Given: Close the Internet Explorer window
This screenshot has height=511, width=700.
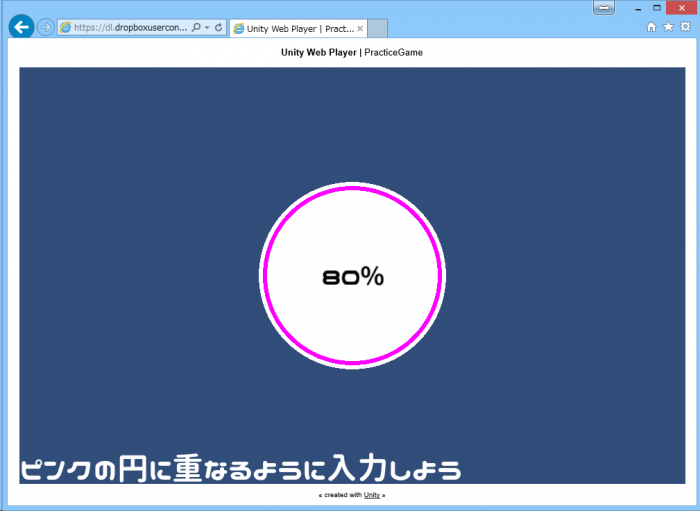Looking at the screenshot, I should coord(681,8).
